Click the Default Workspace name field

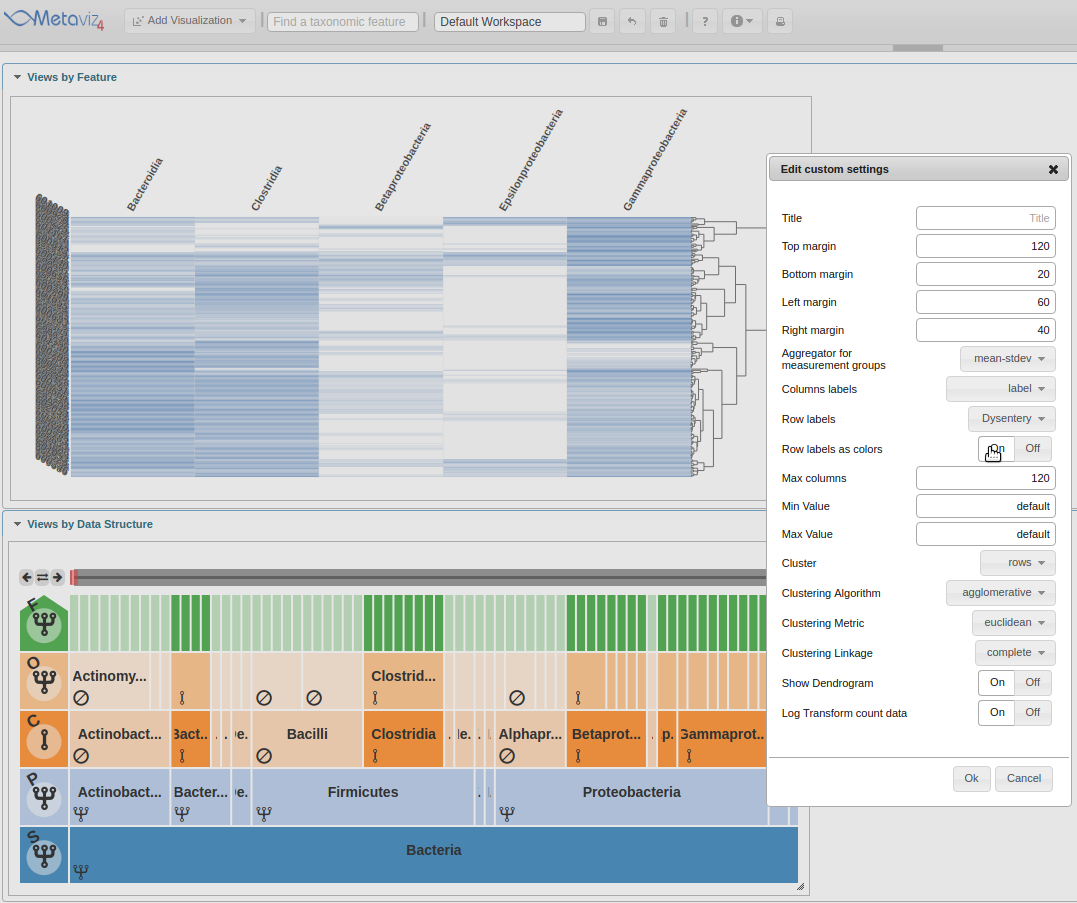pyautogui.click(x=510, y=22)
